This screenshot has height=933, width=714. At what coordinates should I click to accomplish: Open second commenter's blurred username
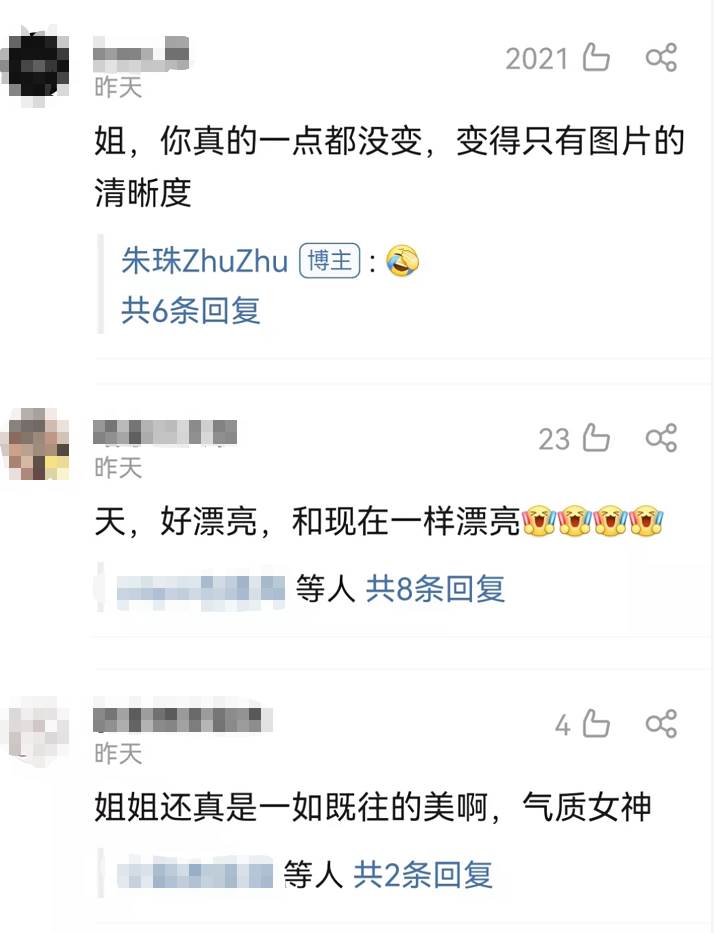pos(165,432)
